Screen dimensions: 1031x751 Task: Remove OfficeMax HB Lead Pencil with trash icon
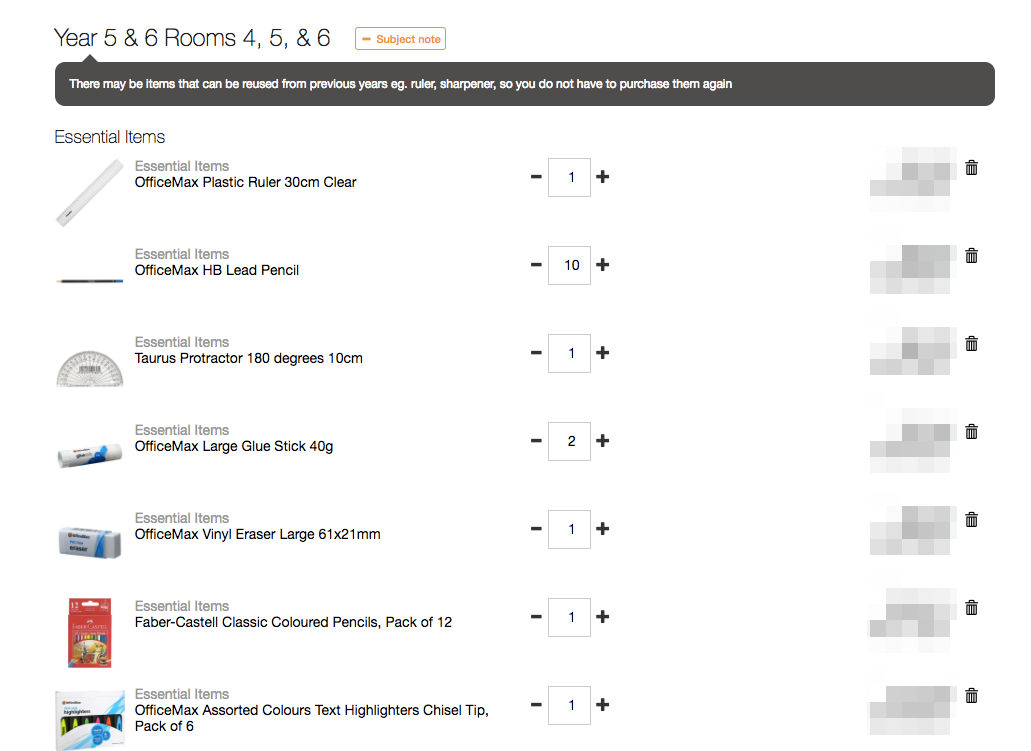coord(971,256)
